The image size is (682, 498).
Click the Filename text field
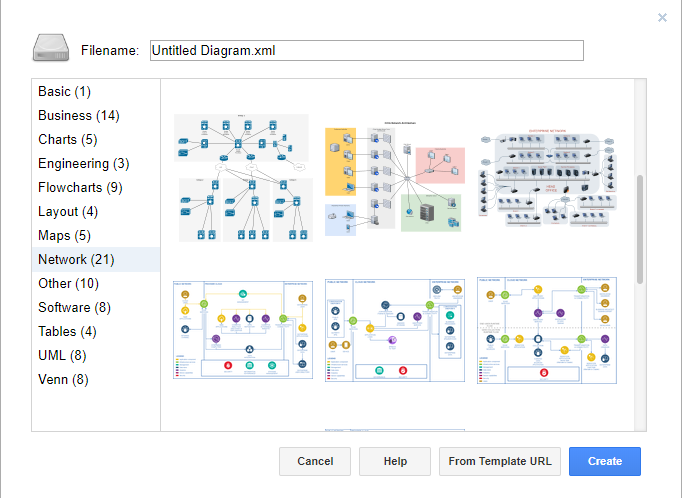pyautogui.click(x=366, y=51)
